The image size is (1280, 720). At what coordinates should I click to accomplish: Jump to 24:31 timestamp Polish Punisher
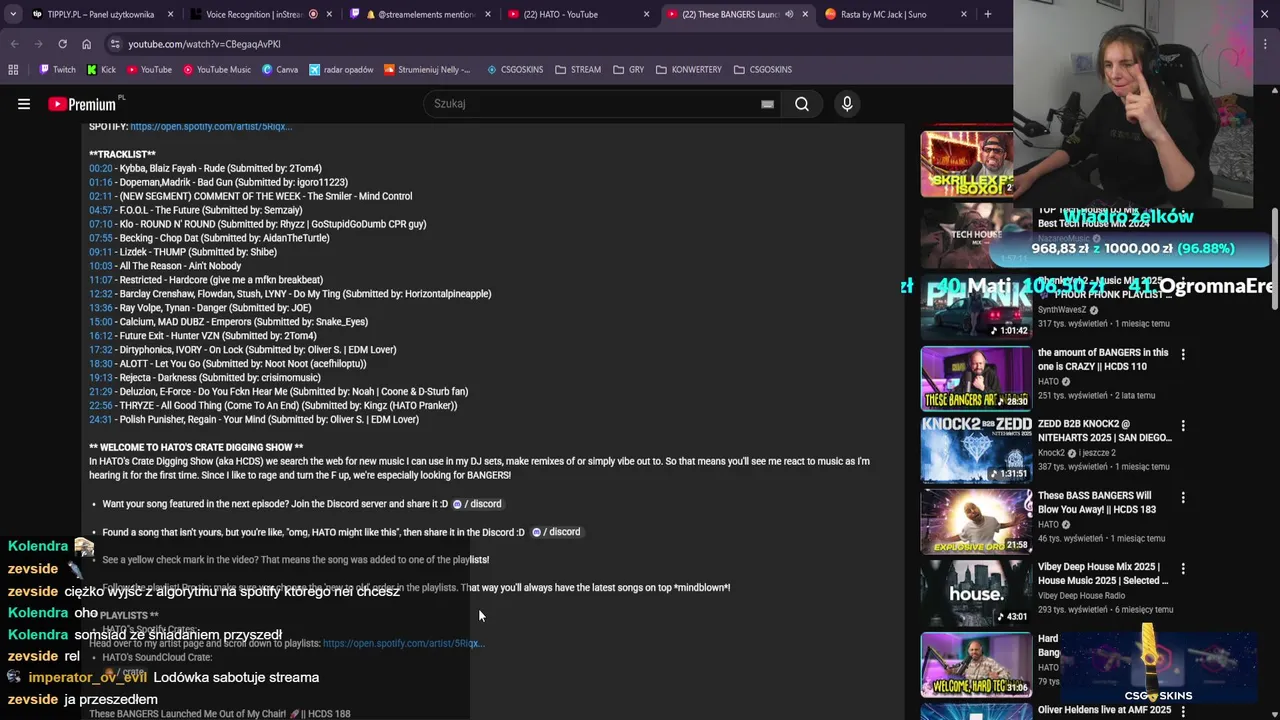coord(100,420)
